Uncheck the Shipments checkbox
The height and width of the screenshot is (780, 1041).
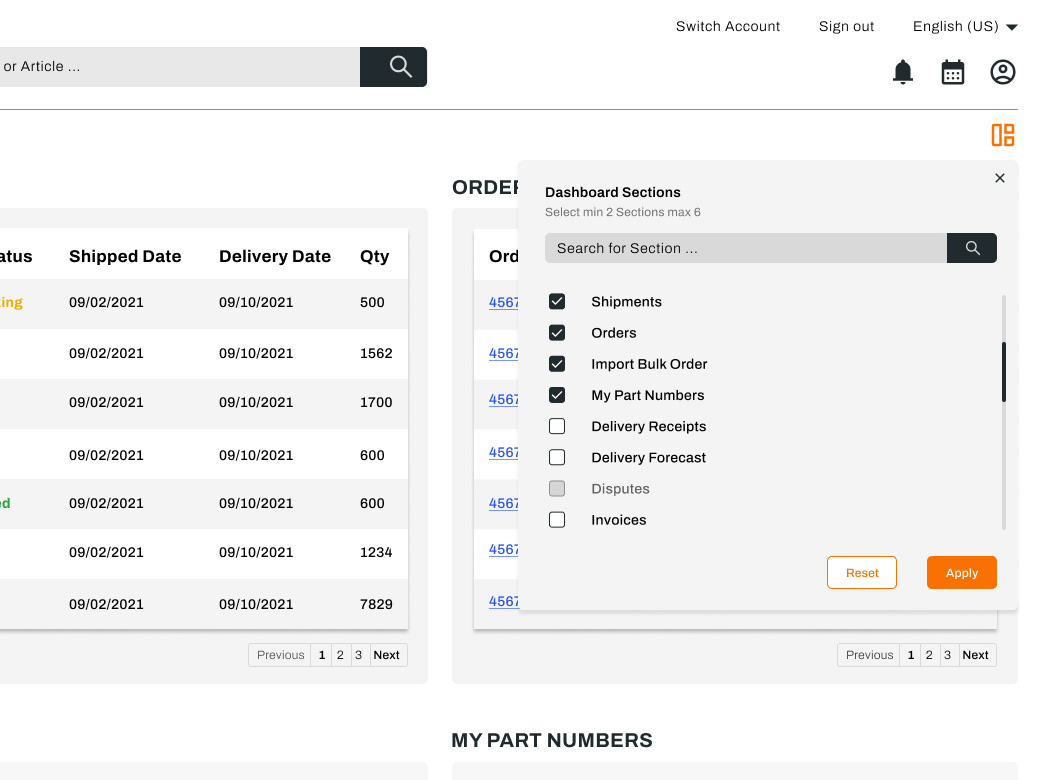coord(557,301)
